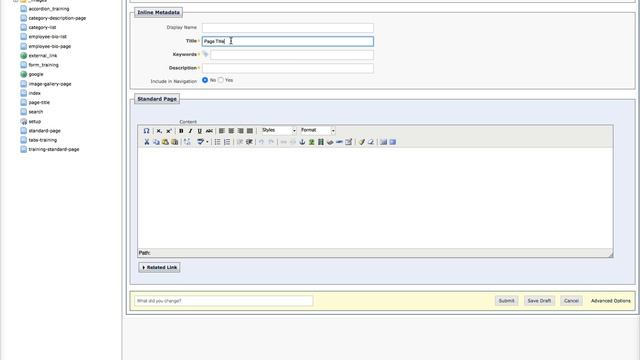The width and height of the screenshot is (640, 360).
Task: Center align text
Action: (231, 131)
